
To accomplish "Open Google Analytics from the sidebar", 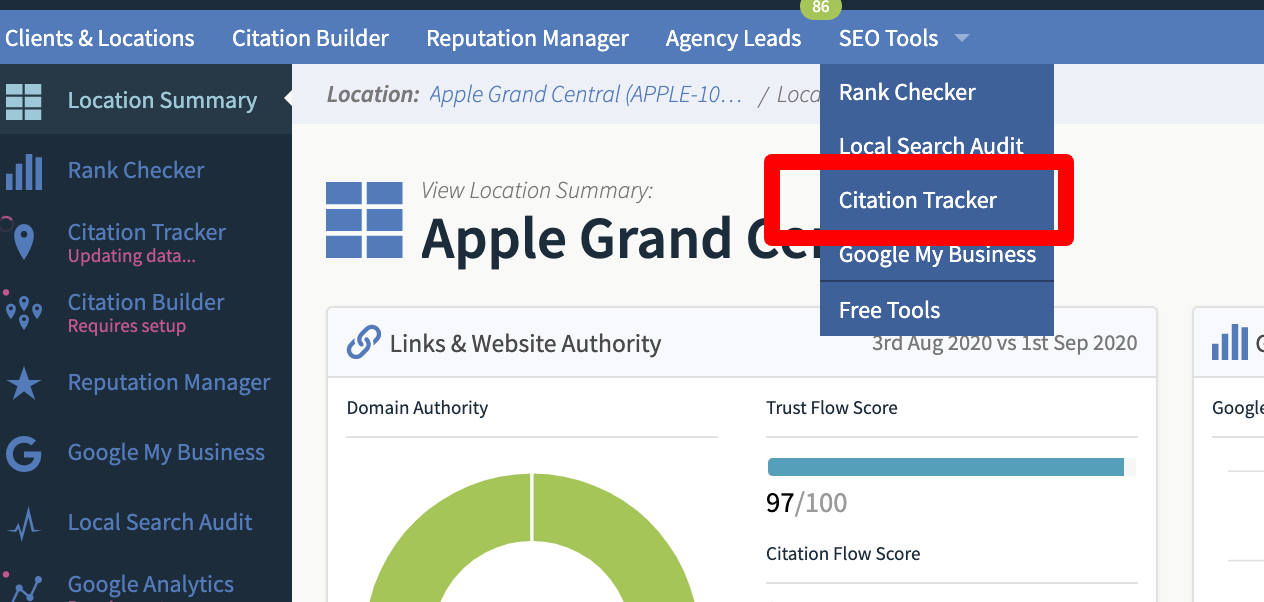I will pyautogui.click(x=151, y=585).
